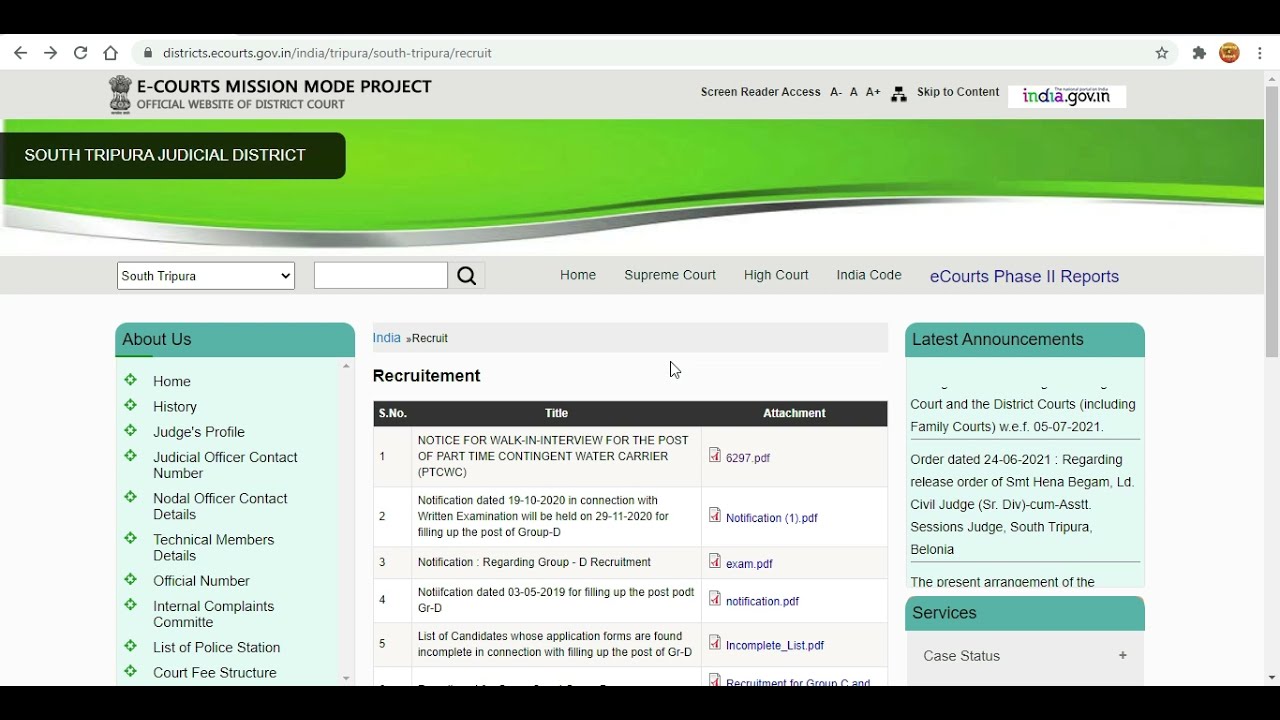1280x720 pixels.
Task: Open the Home top navigation item
Action: 578,275
